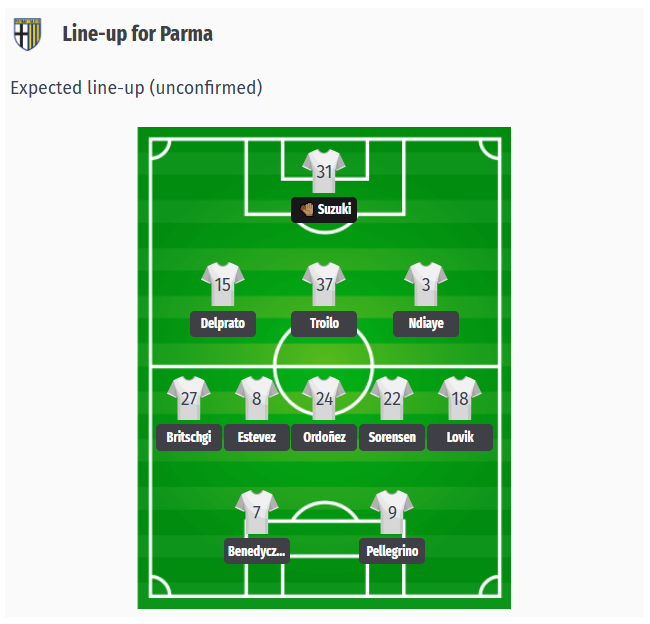Open the Suzuki player label
Screen dimensions: 650x624
pos(324,210)
